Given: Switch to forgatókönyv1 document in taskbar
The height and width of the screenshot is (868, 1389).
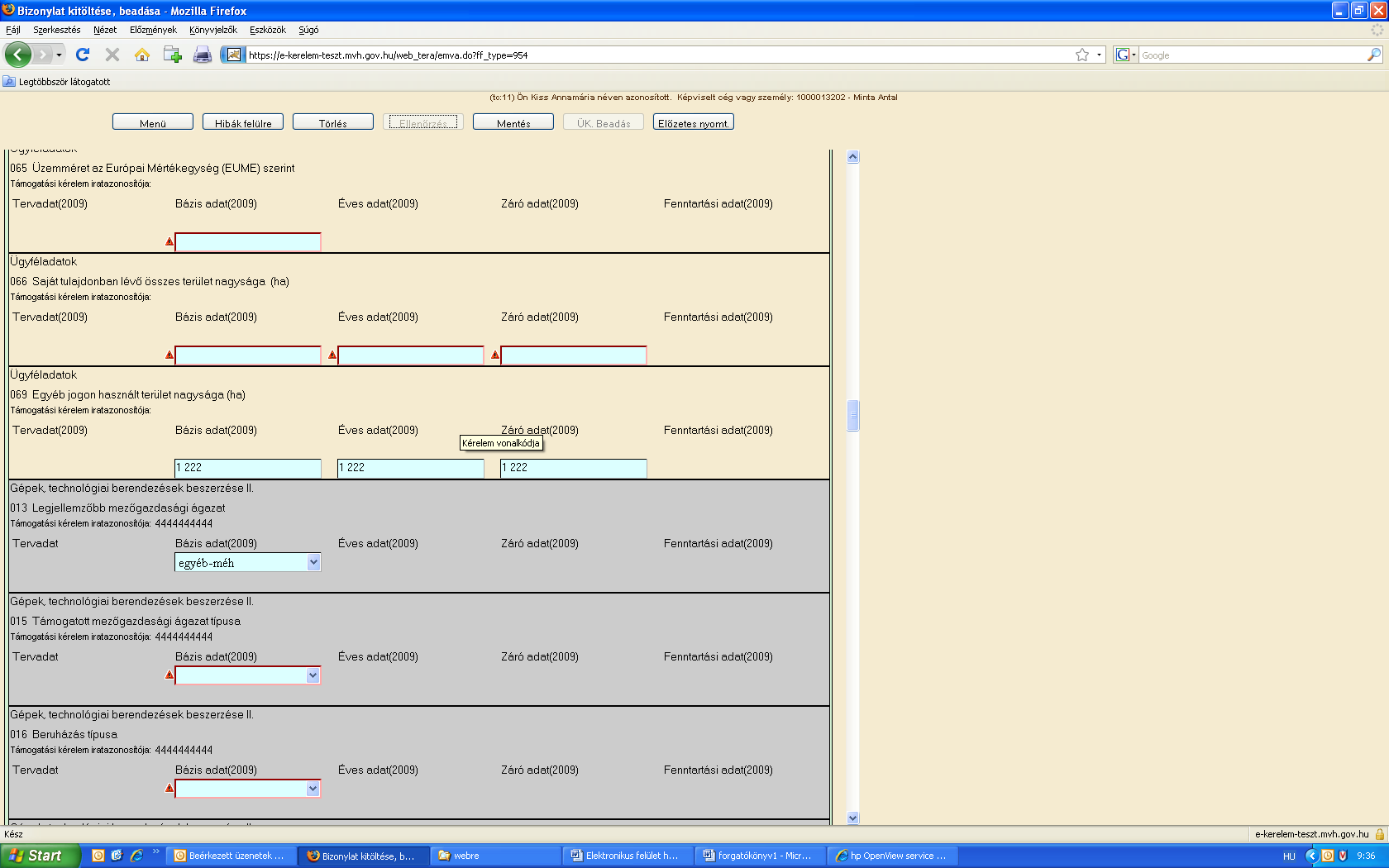Looking at the screenshot, I should pyautogui.click(x=760, y=856).
